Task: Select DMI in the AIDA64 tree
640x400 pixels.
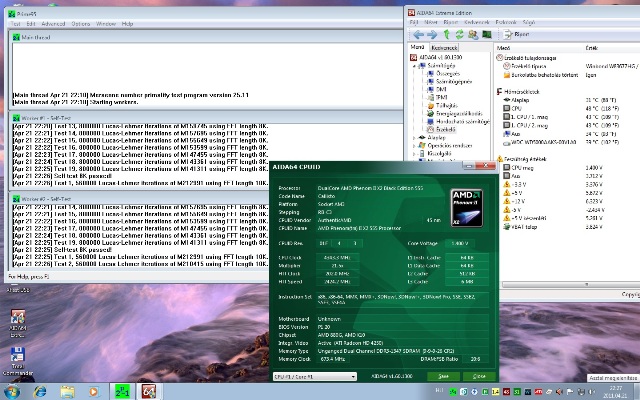Action: pos(437,89)
